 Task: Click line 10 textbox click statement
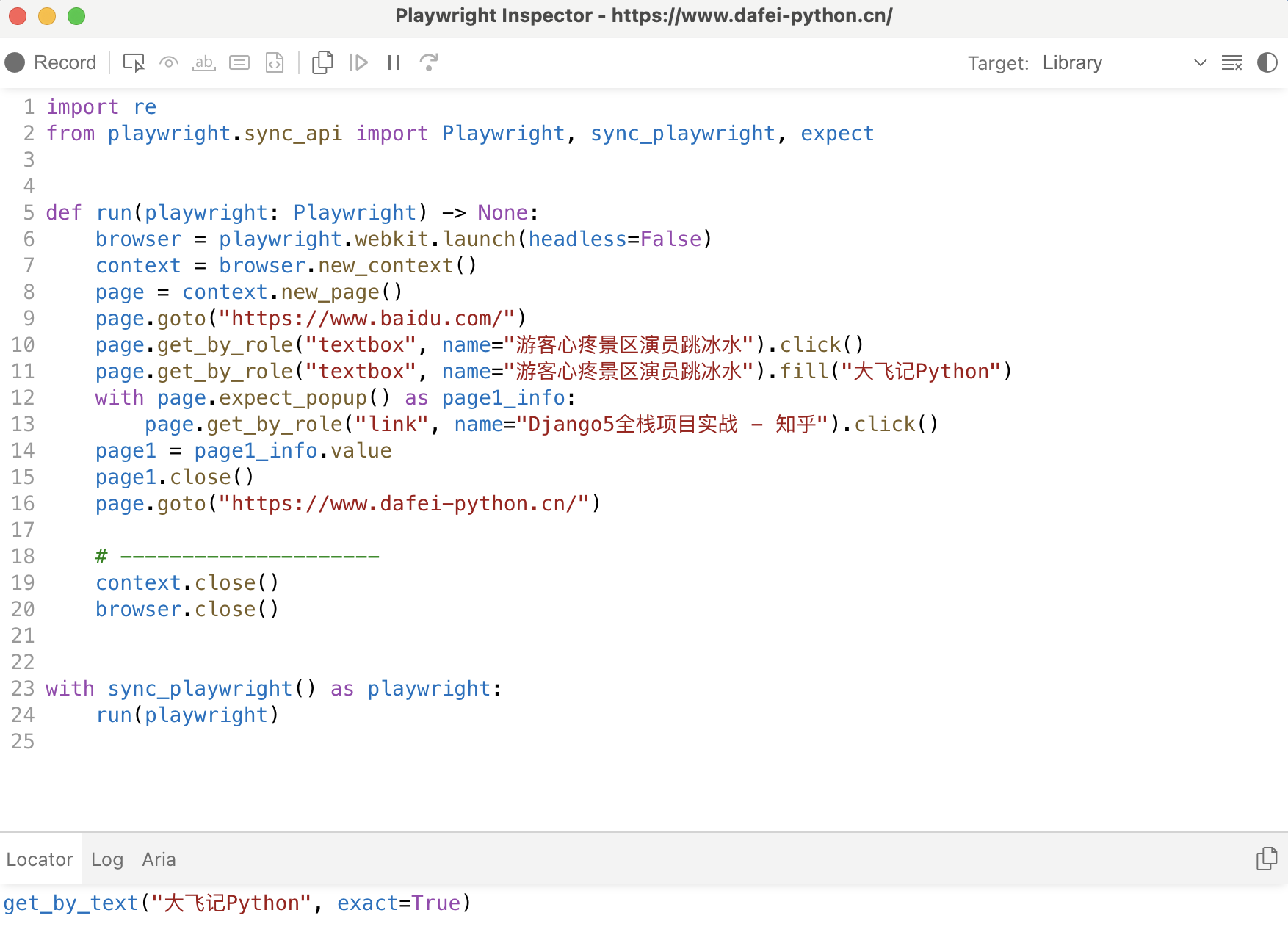pos(480,344)
